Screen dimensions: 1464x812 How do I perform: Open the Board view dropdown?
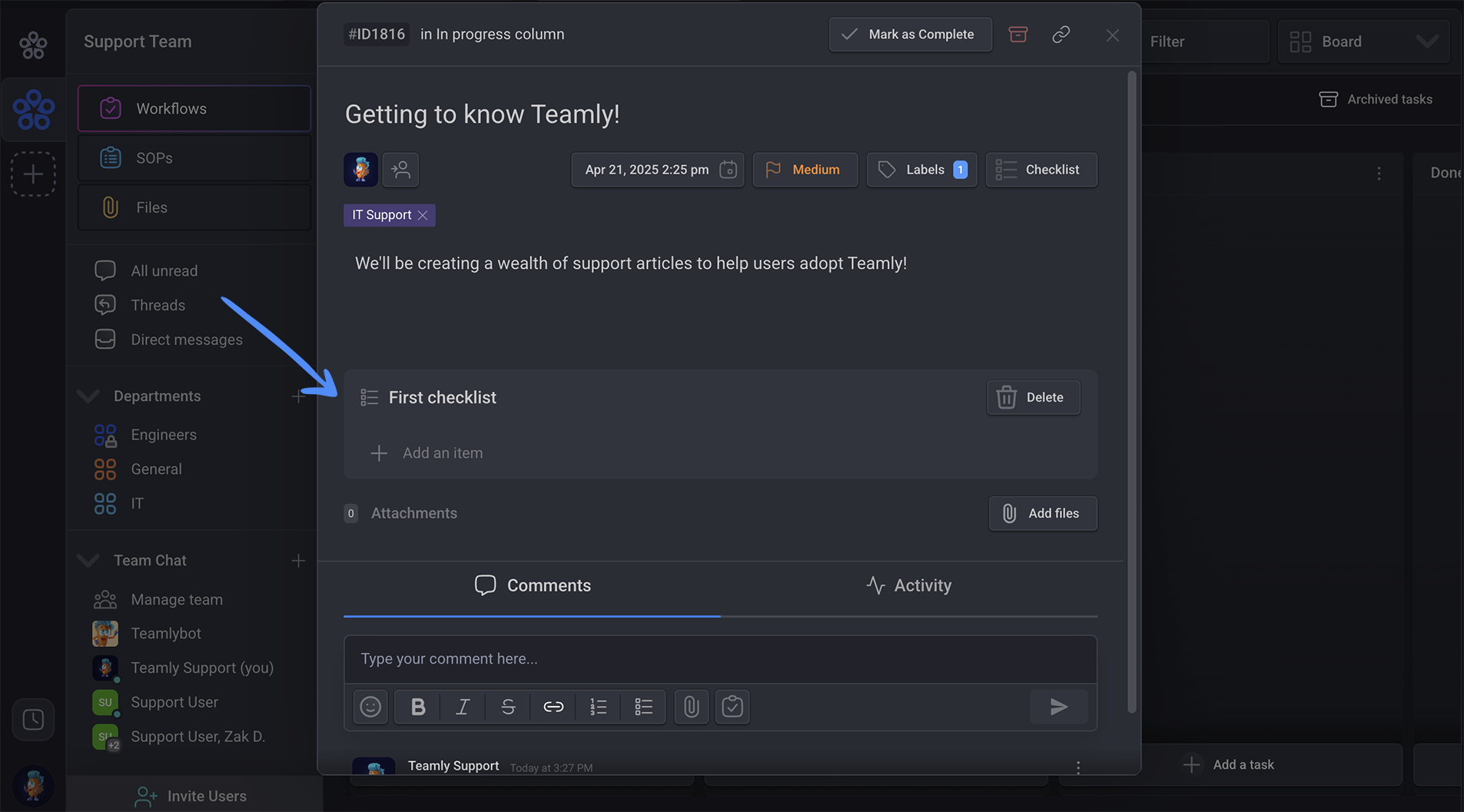tap(1363, 41)
